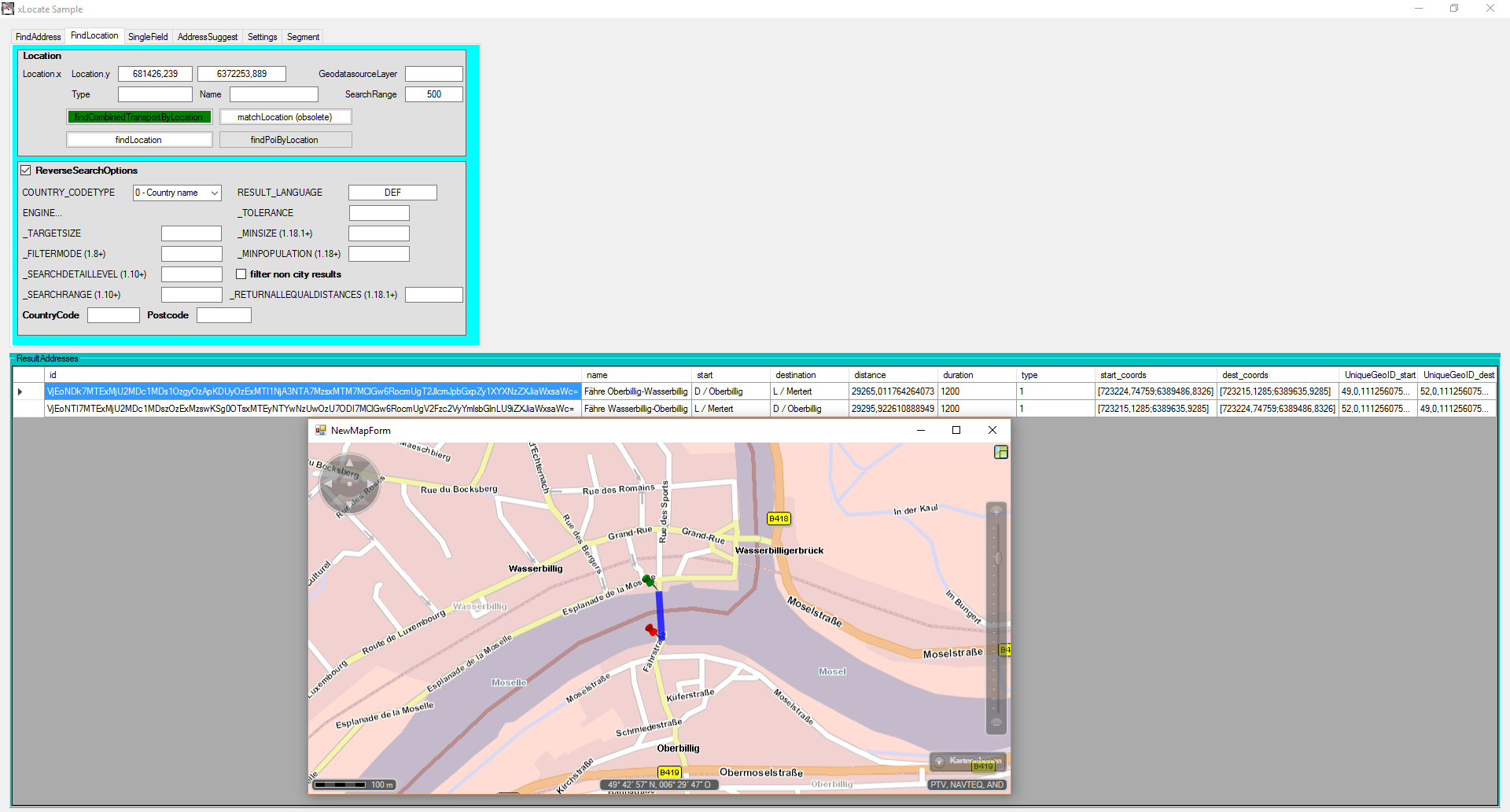
Task: Uncheck the ReverseSearchOptions checkbox
Action: click(x=26, y=171)
